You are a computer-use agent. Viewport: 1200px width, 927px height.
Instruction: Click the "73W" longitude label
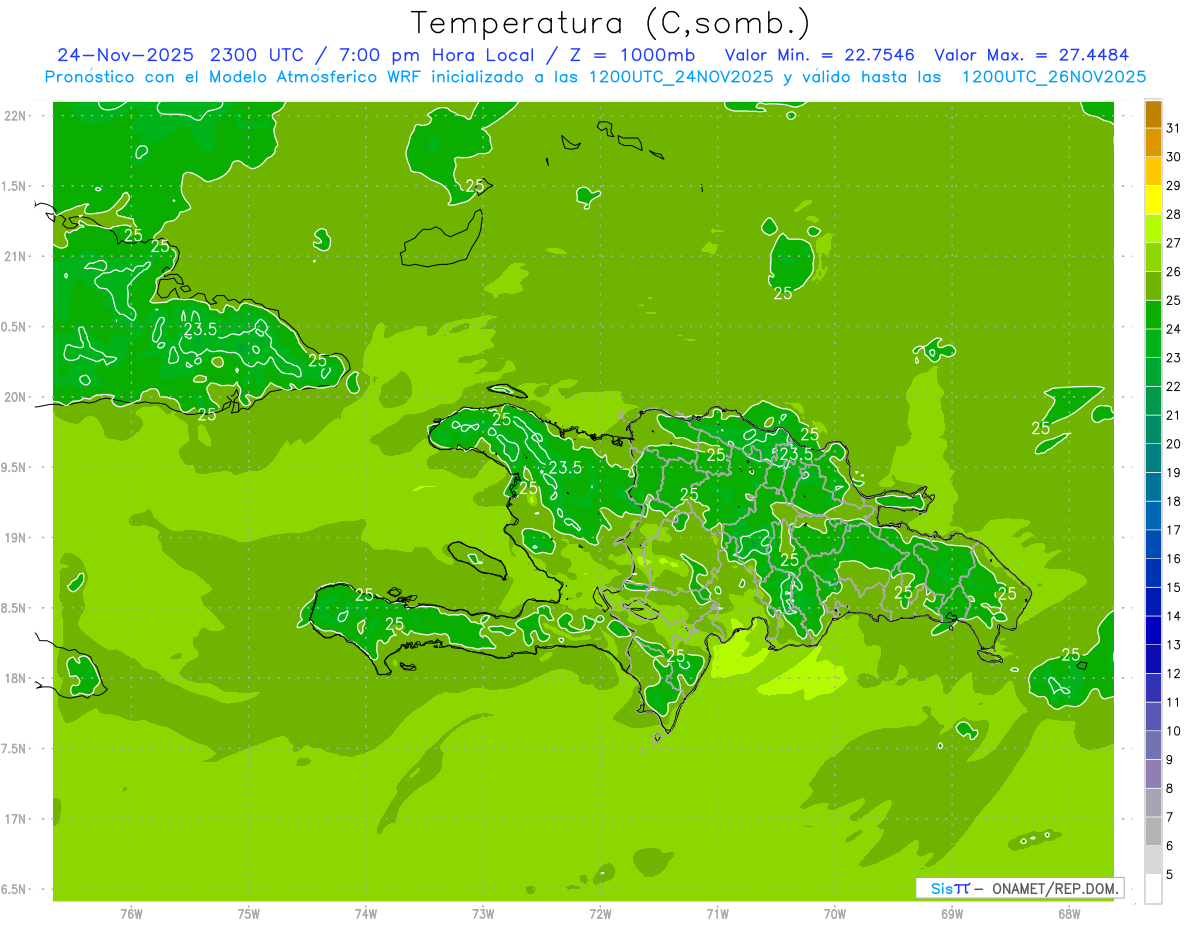pyautogui.click(x=483, y=913)
